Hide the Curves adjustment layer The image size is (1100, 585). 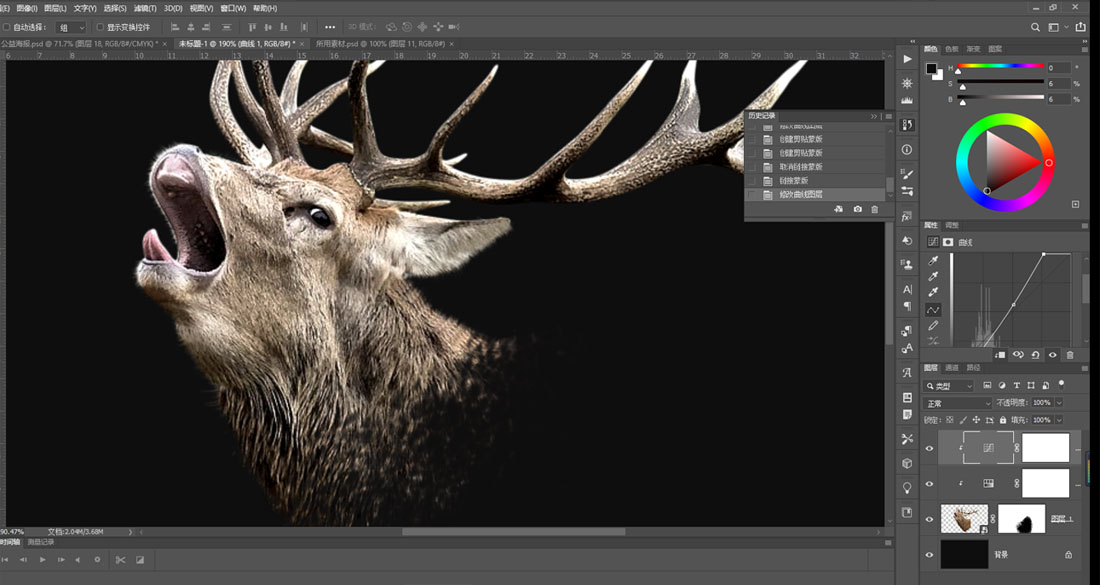(930, 449)
